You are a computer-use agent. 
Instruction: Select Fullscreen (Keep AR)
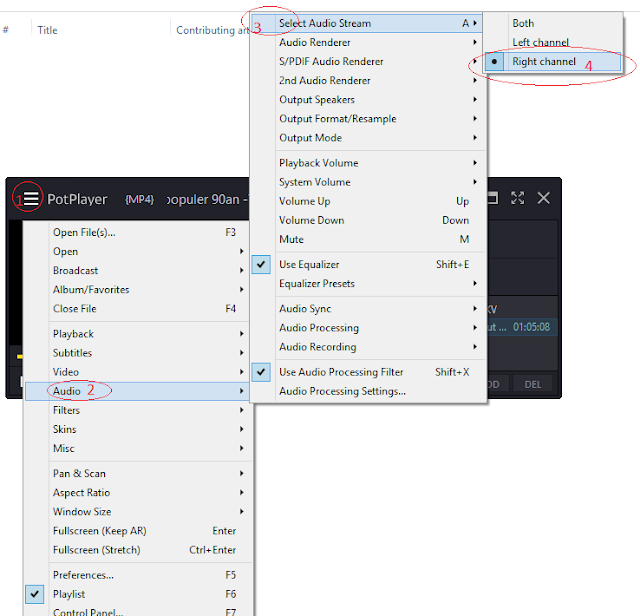point(138,531)
